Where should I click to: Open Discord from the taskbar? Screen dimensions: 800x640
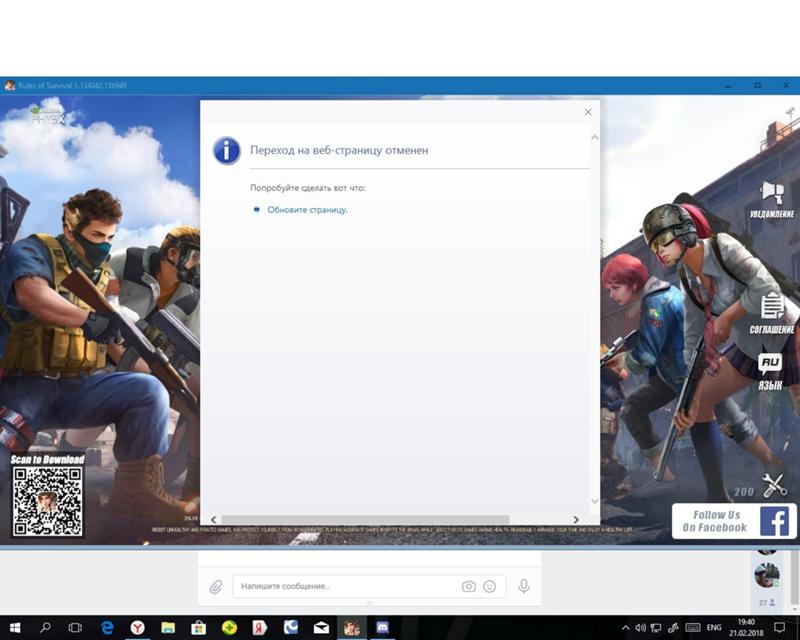381,628
